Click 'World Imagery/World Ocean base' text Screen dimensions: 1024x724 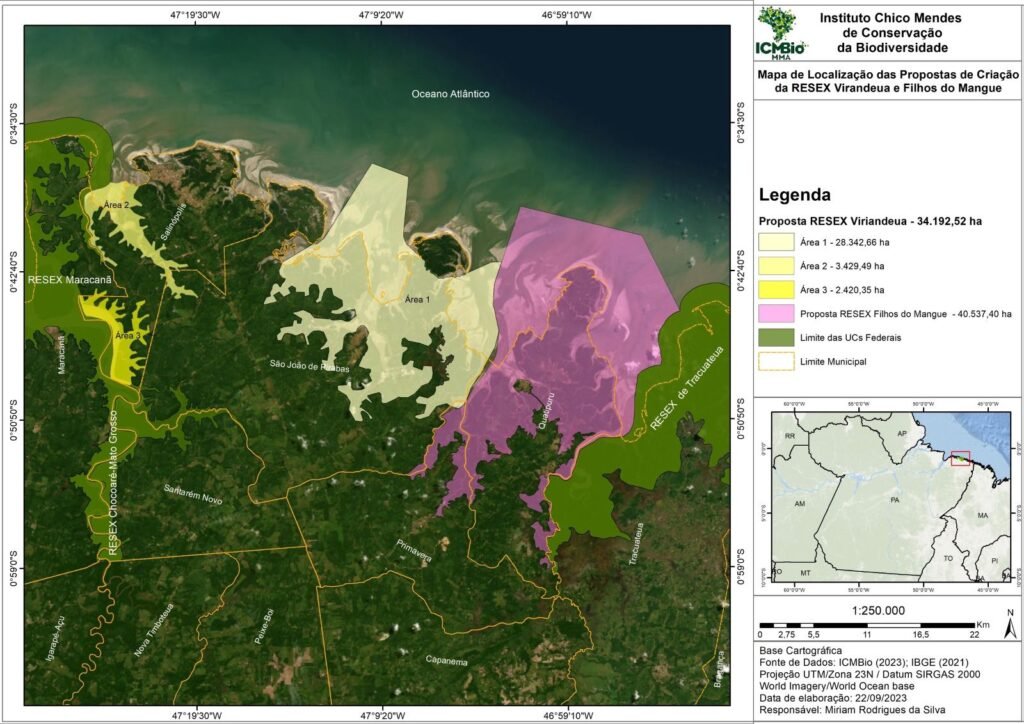837,686
